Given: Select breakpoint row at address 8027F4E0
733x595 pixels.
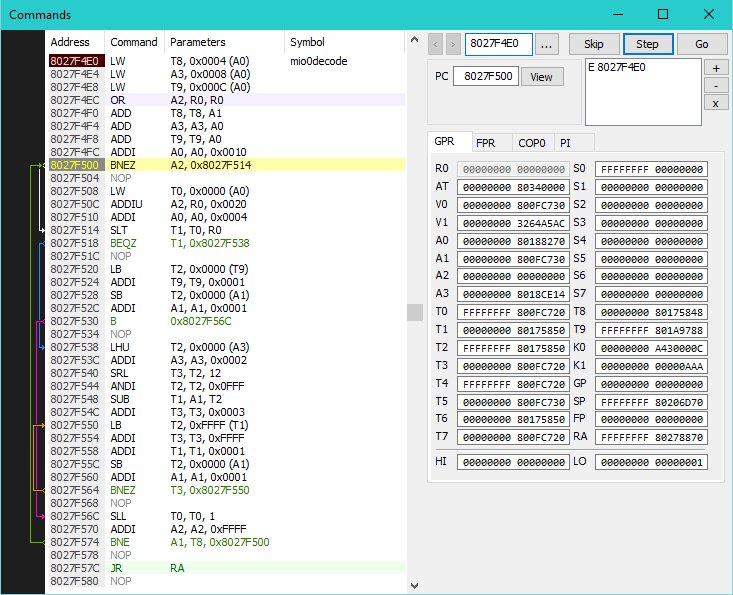Looking at the screenshot, I should [x=227, y=61].
